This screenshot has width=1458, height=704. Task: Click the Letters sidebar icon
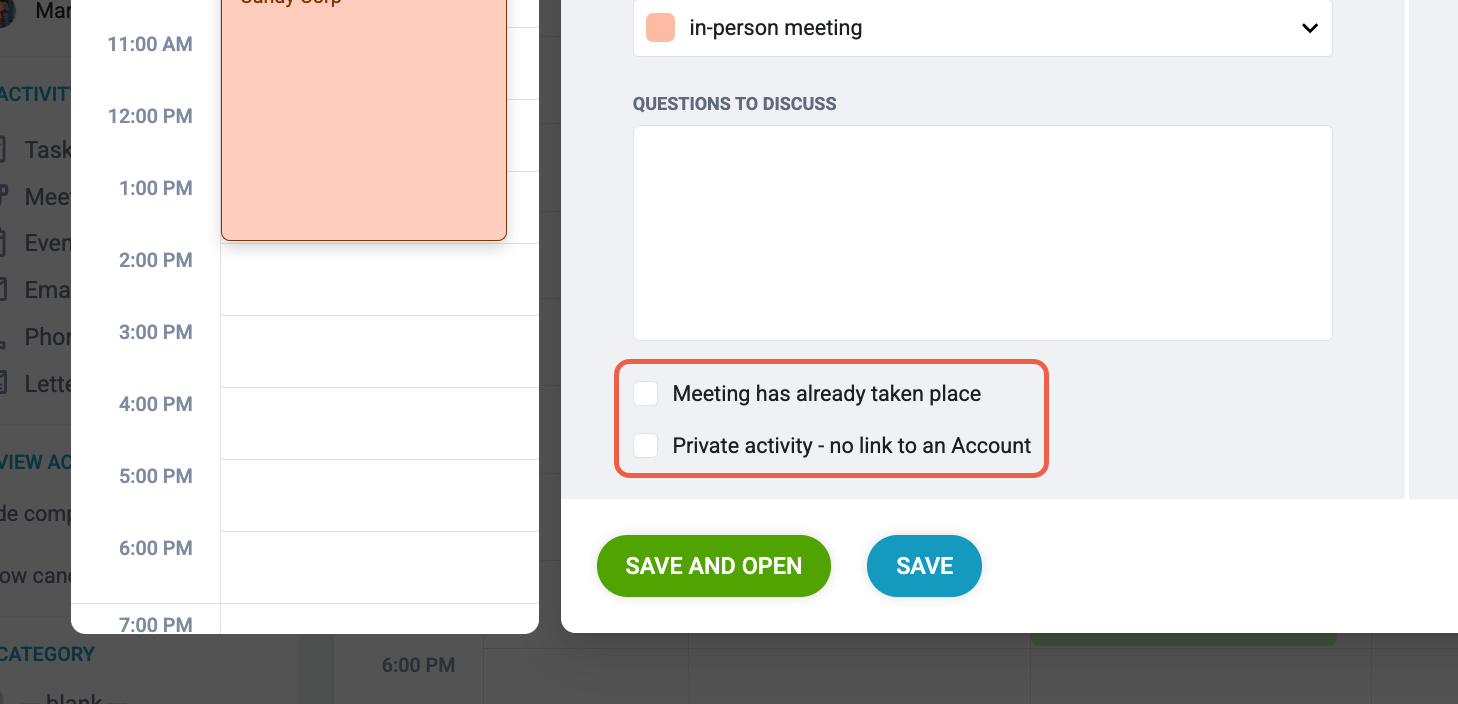click(3, 383)
